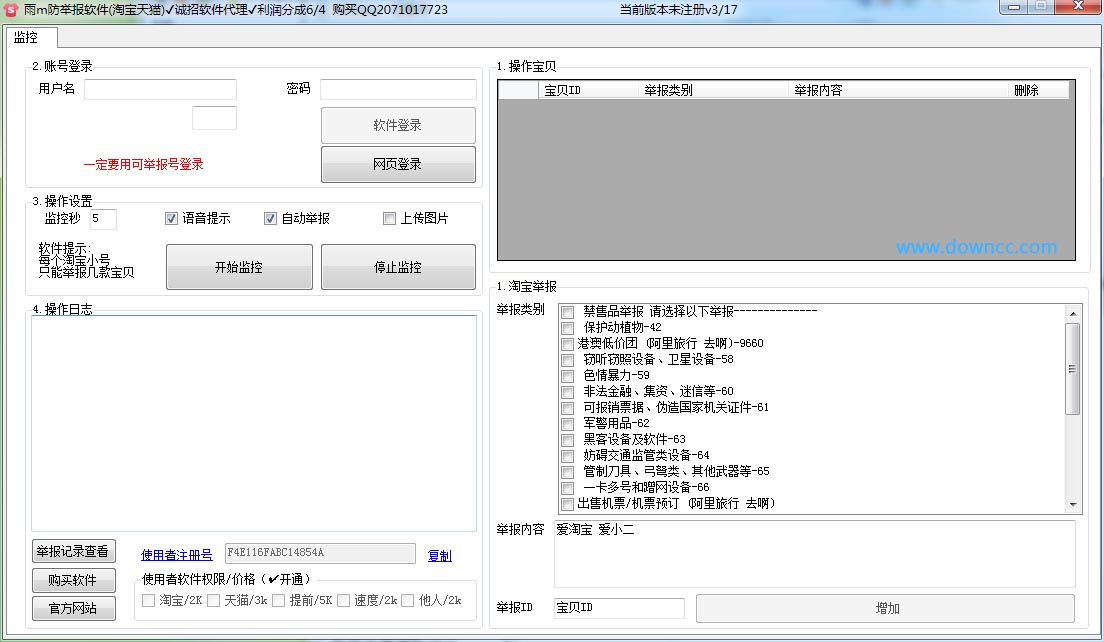Click the 用户名 username input field

pos(160,89)
